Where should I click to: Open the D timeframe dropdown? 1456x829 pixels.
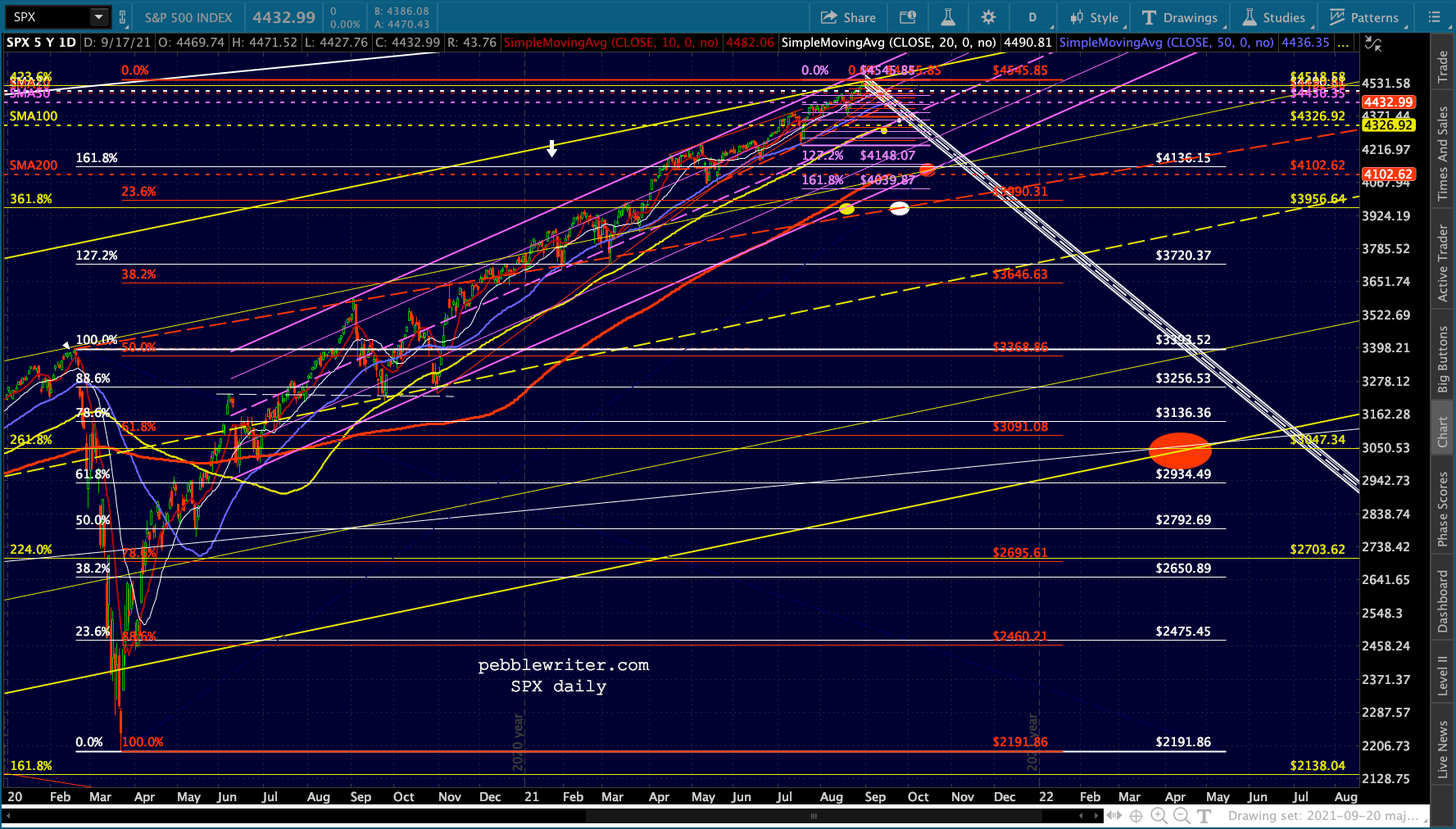pyautogui.click(x=1032, y=17)
